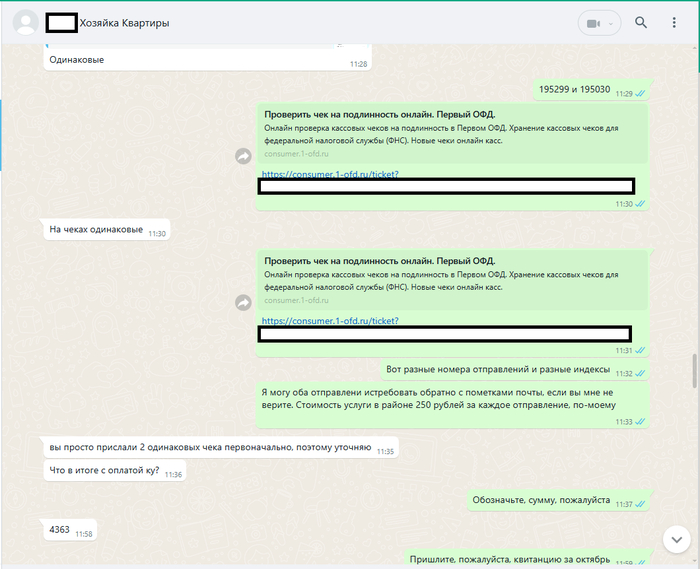700x569 pixels.
Task: Open the consumer.1-ofd.ru link sent at 11:30
Action: pos(330,174)
